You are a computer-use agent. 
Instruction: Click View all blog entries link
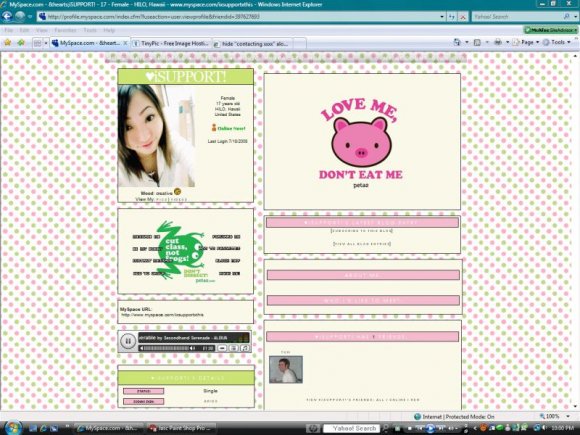click(x=362, y=244)
